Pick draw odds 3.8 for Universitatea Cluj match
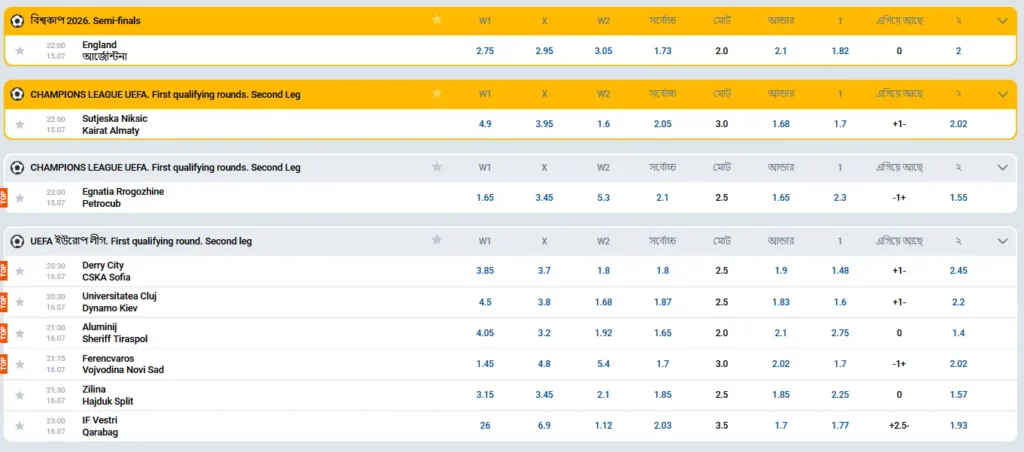Viewport: 1024px width, 452px height. pyautogui.click(x=544, y=302)
